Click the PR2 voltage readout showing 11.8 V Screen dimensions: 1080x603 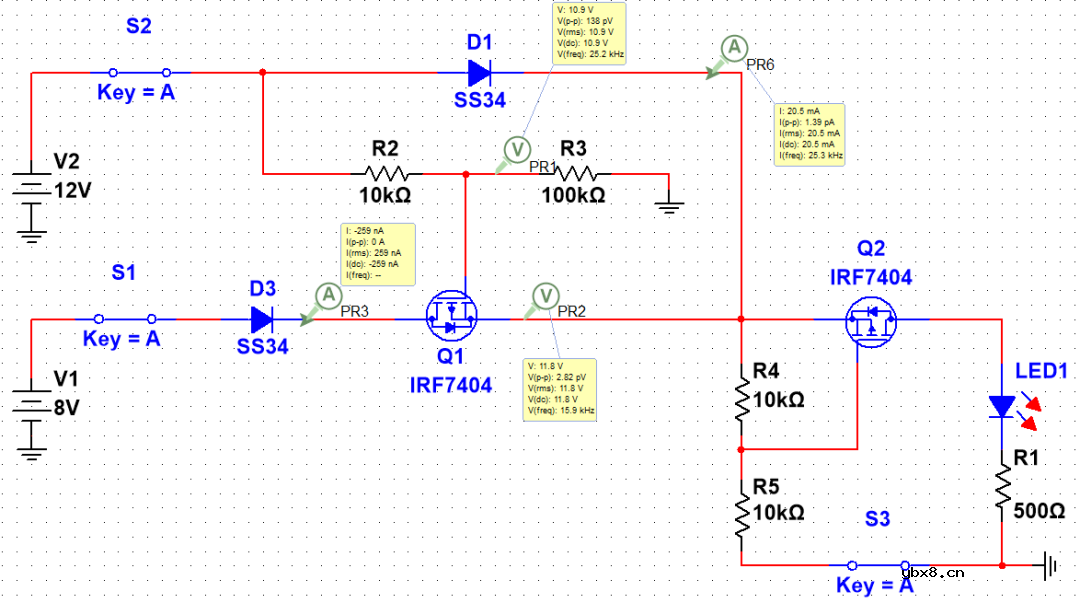560,389
